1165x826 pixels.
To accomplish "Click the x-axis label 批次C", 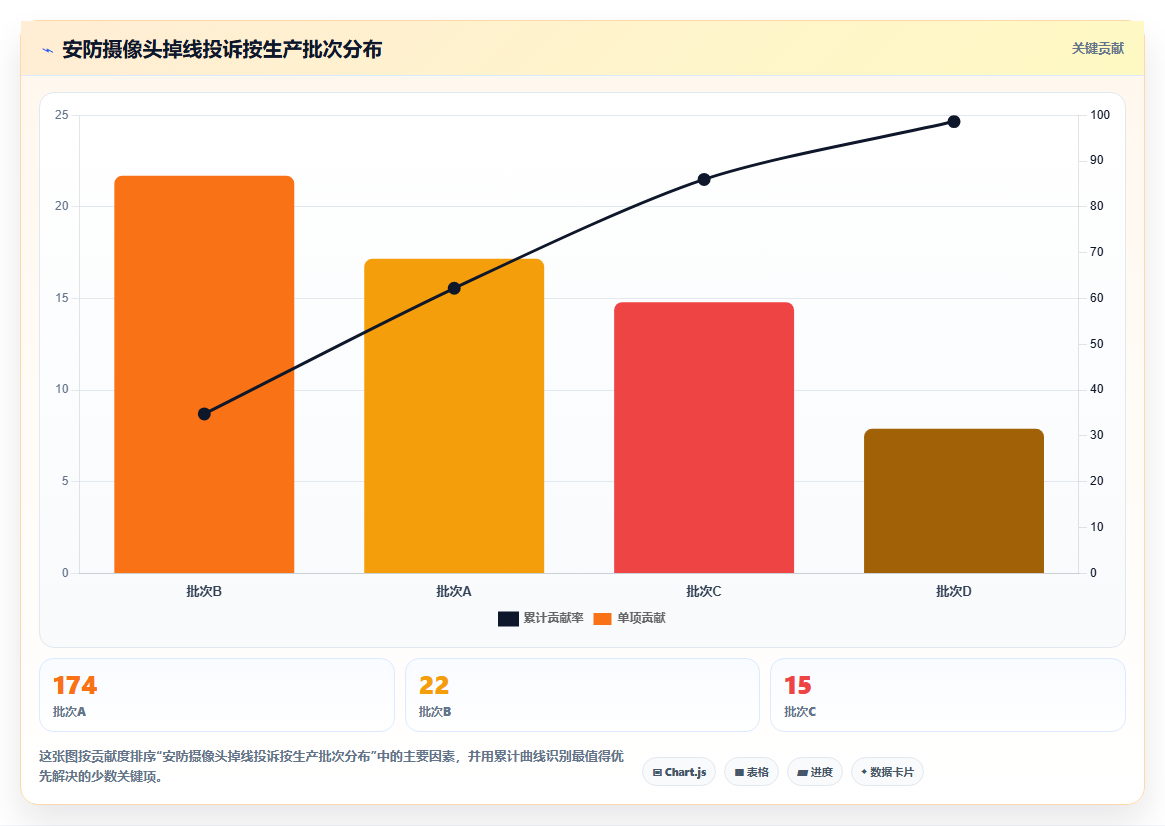I will point(704,591).
